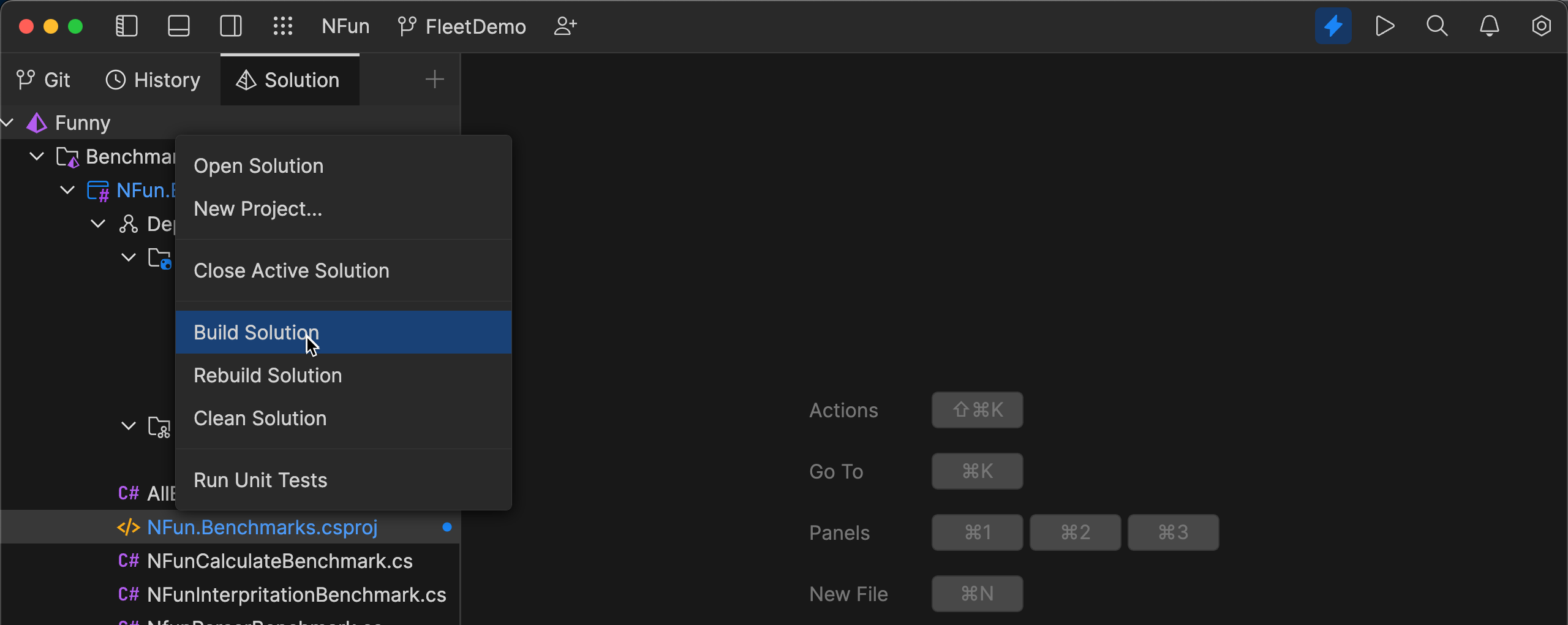Collapse the Funny solution node
The image size is (1568, 625).
click(8, 123)
